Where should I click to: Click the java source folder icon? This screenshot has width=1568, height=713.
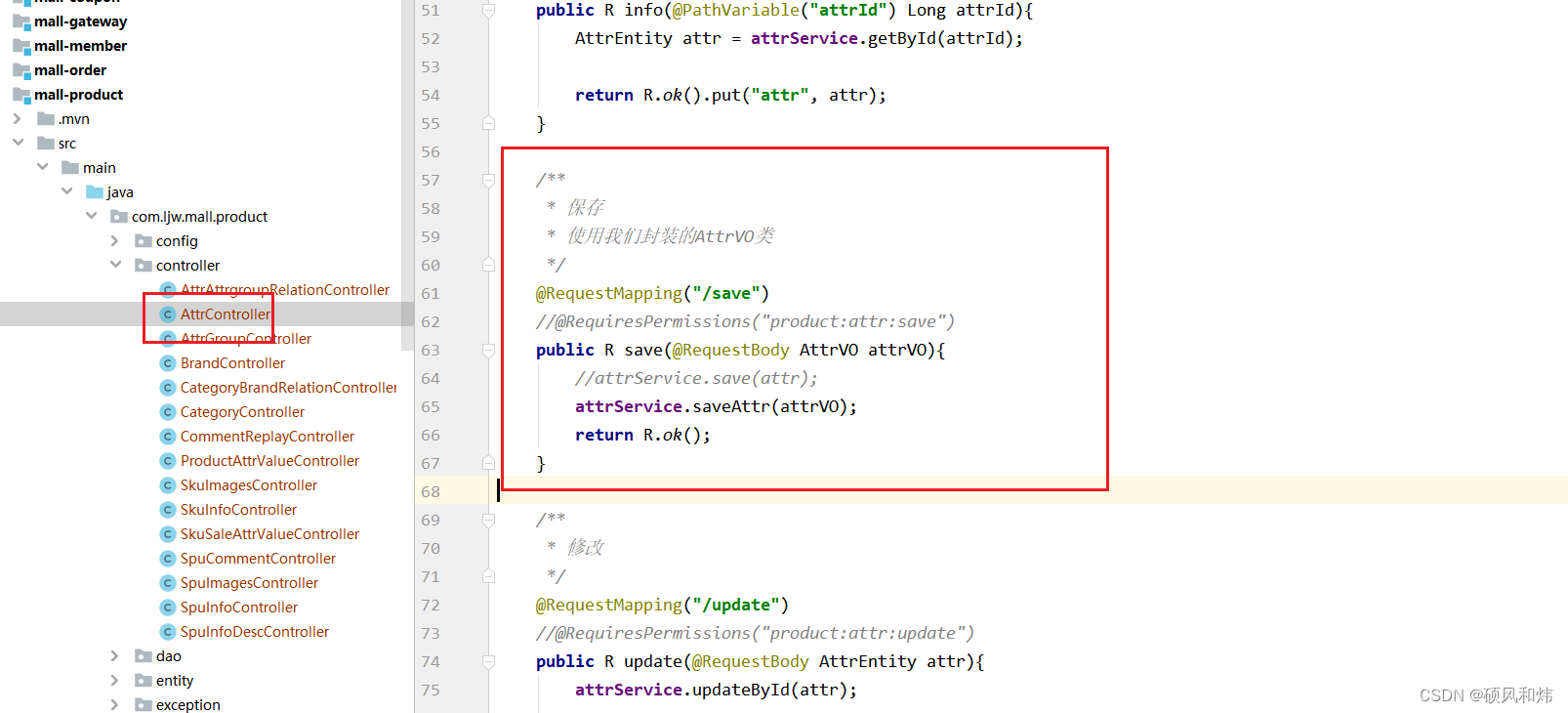pos(95,191)
